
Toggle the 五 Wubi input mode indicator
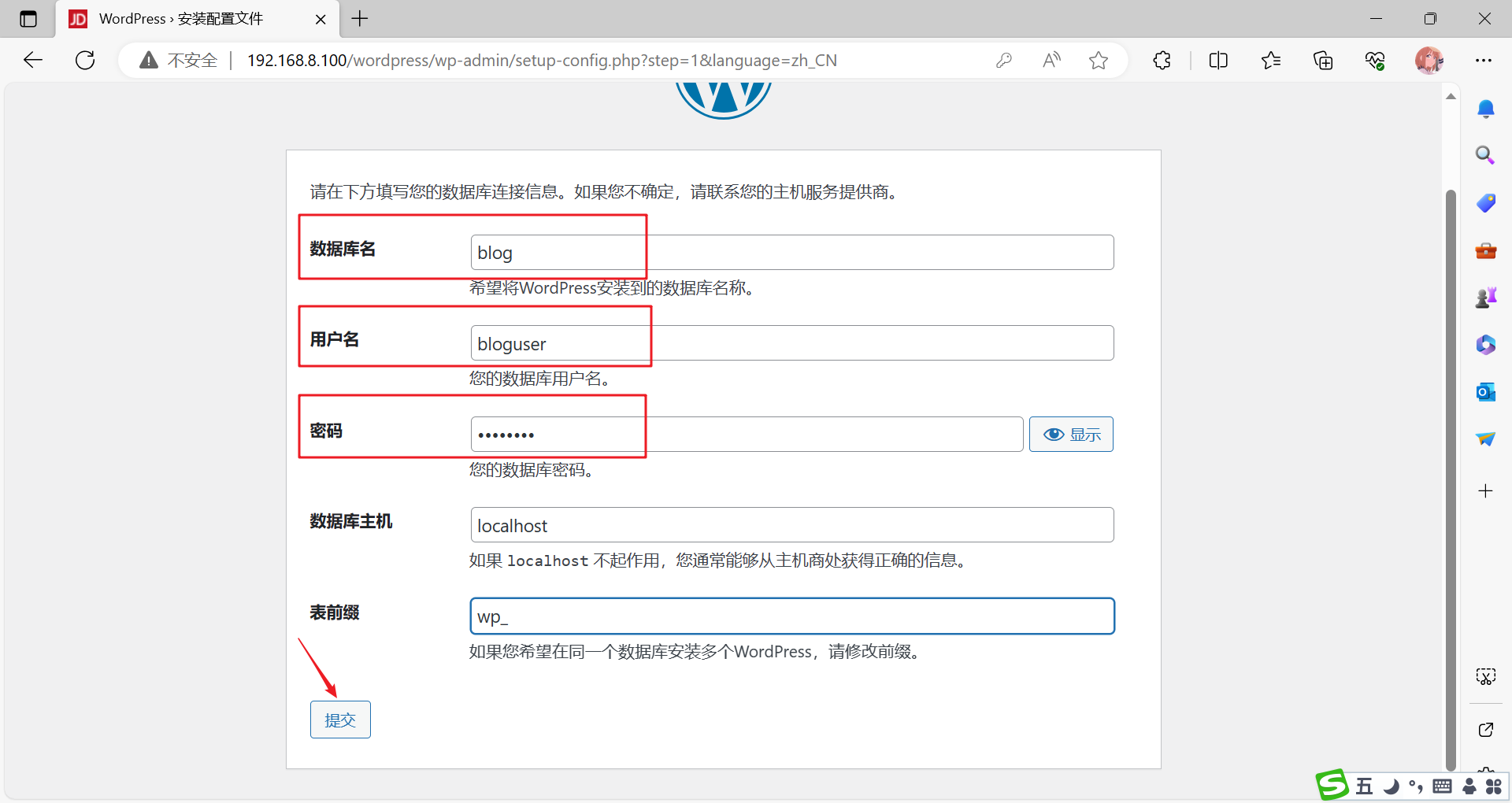point(1364,786)
